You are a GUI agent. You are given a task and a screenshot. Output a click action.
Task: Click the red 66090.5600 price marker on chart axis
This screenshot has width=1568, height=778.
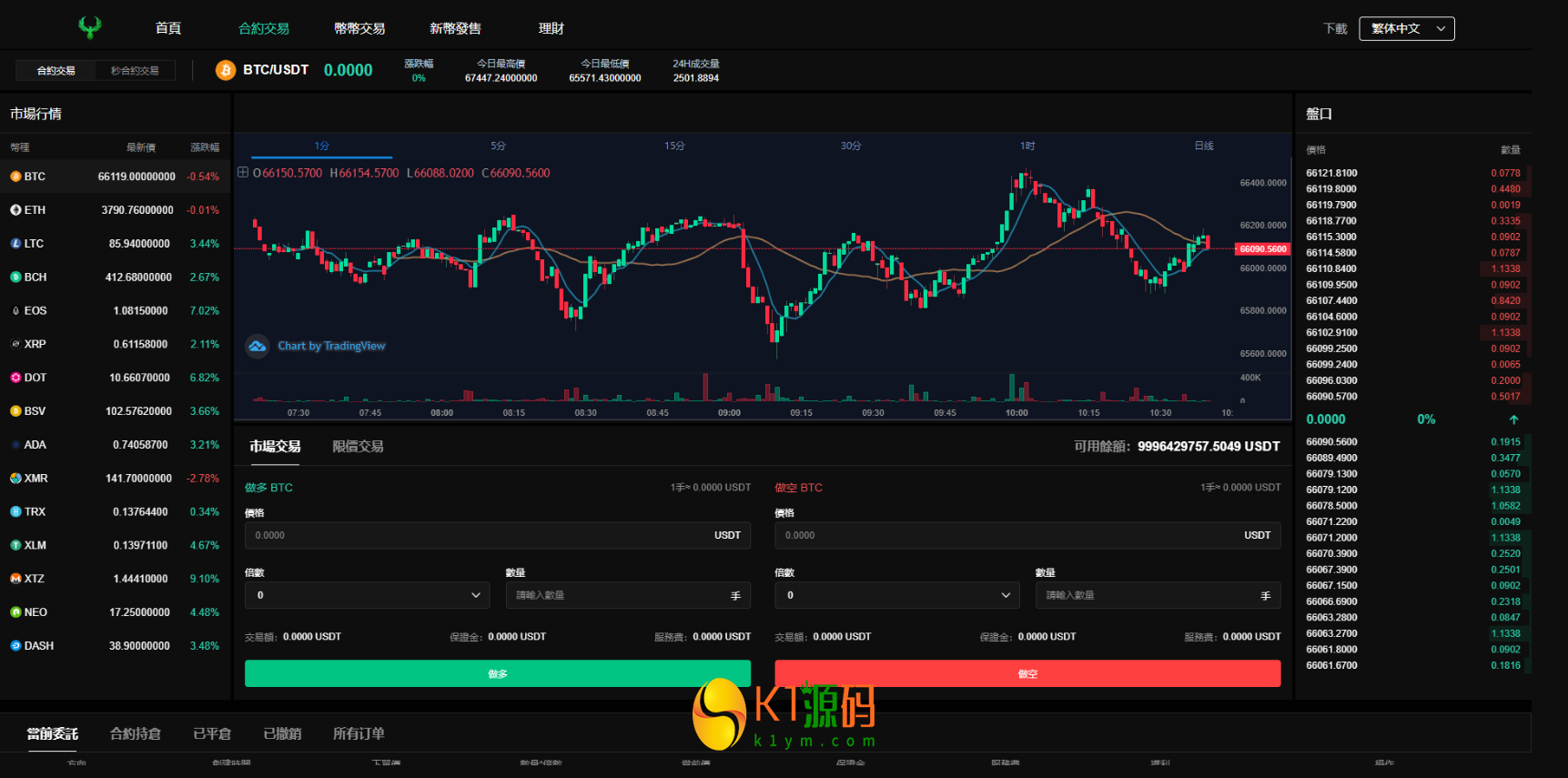(x=1262, y=248)
